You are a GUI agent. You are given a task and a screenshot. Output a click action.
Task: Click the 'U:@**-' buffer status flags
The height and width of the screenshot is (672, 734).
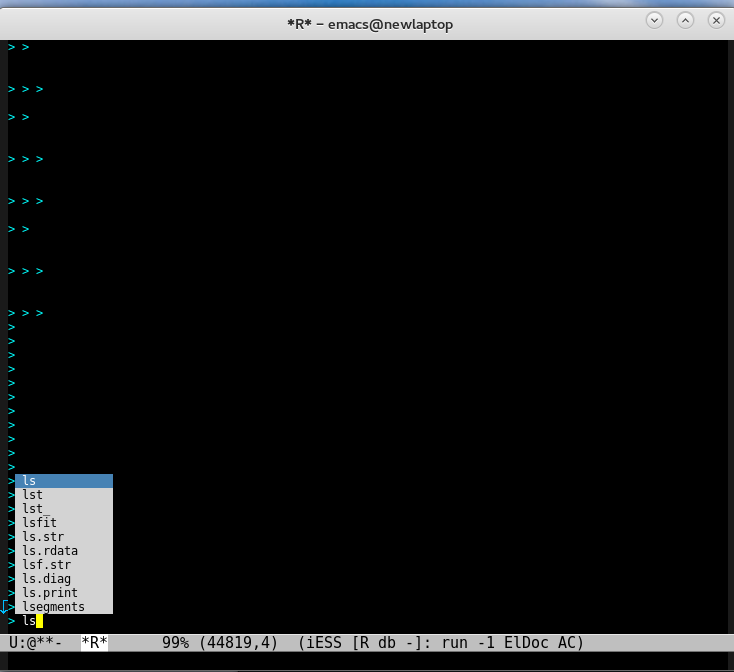[x=35, y=643]
